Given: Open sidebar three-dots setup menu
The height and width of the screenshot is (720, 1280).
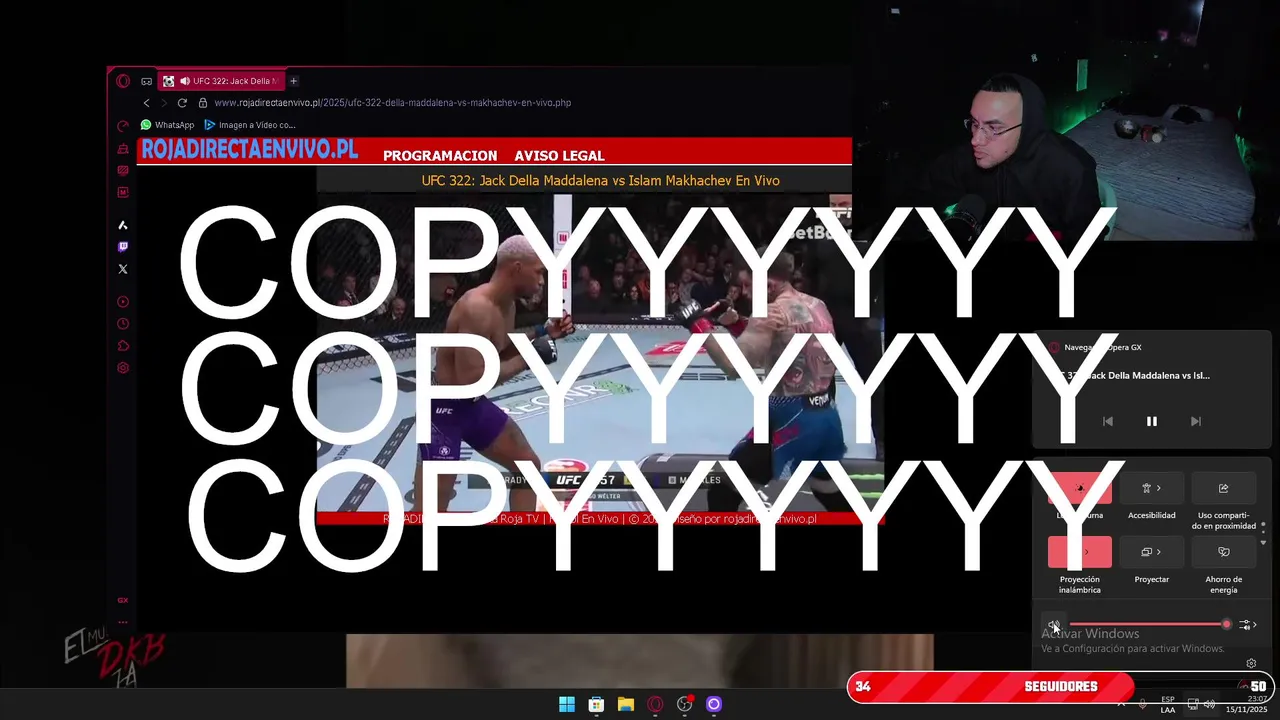Looking at the screenshot, I should (123, 622).
